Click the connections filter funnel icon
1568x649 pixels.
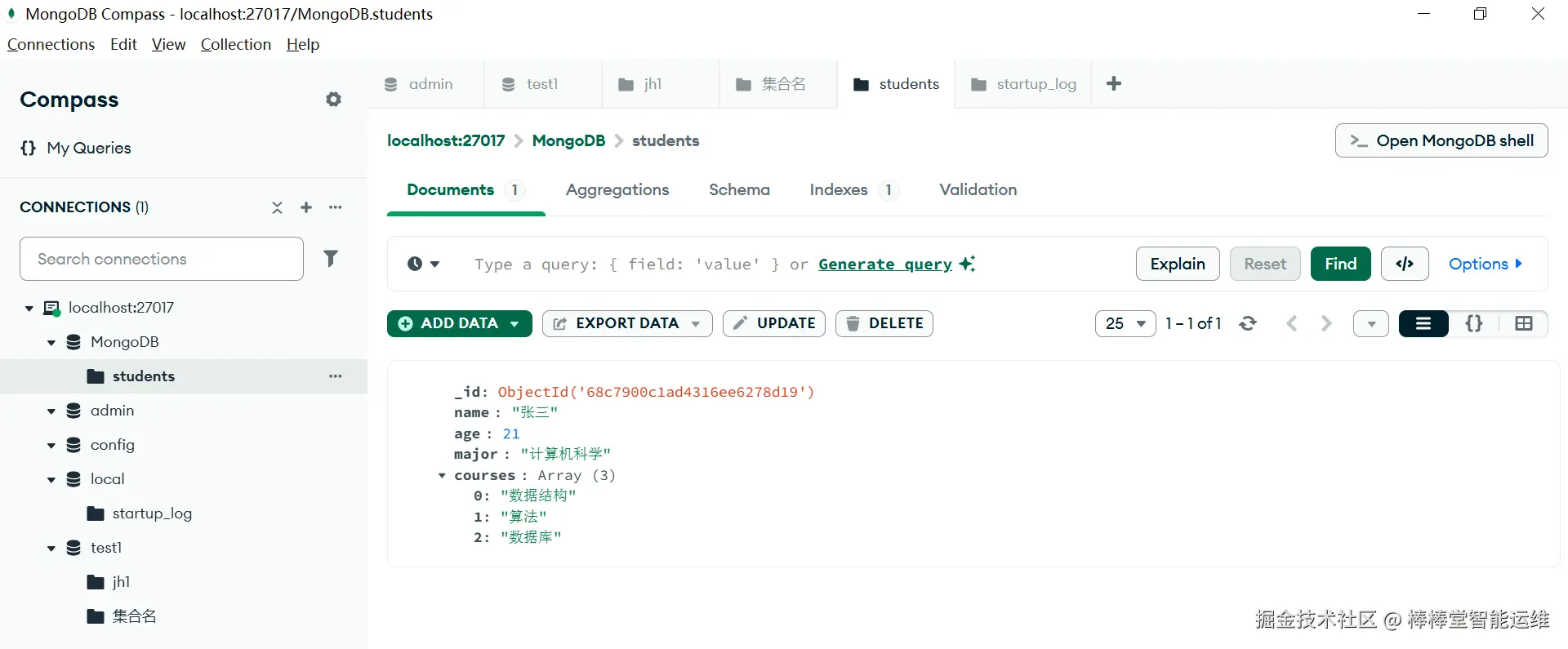coord(331,259)
